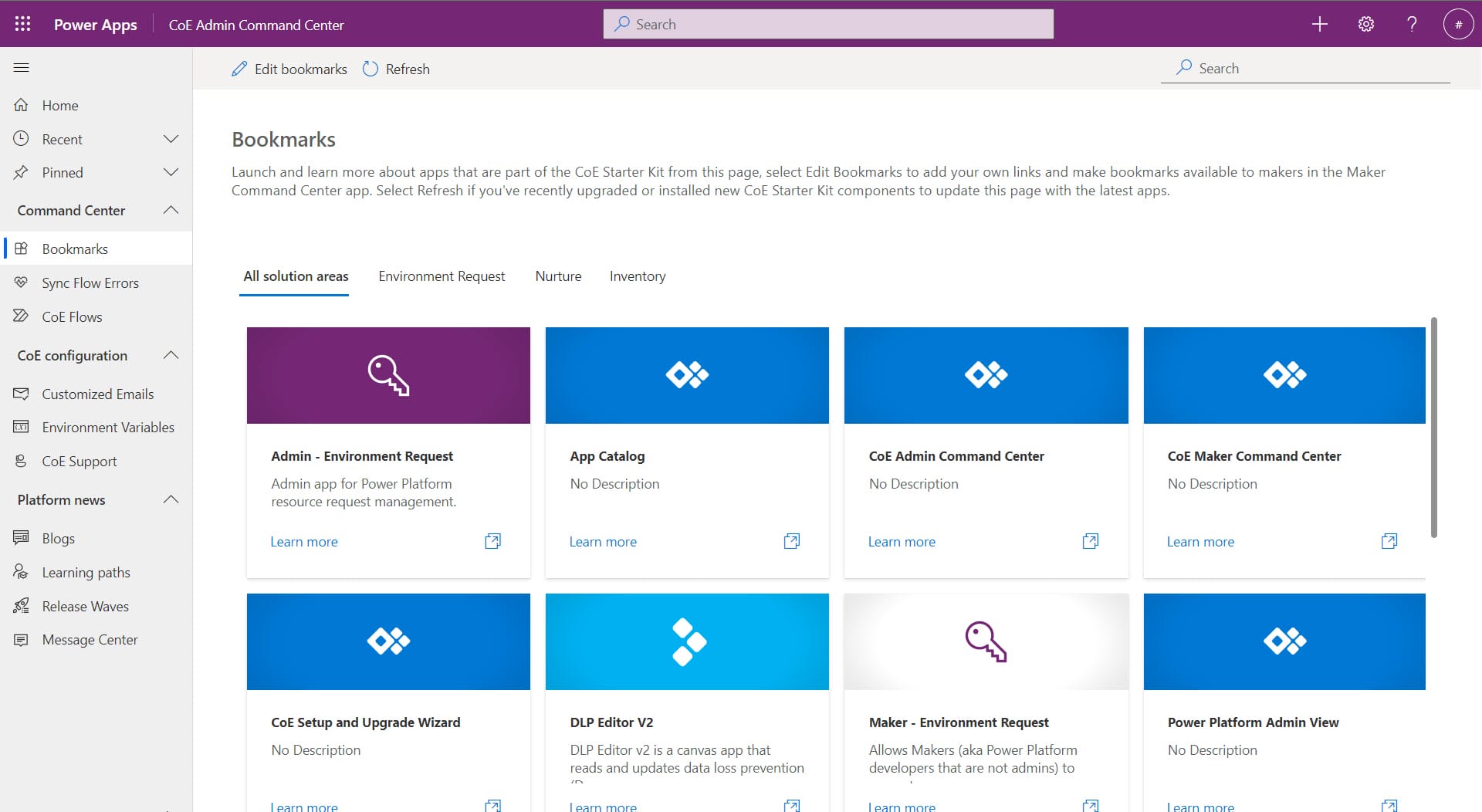Collapse the Command Center section
This screenshot has width=1482, height=812.
[x=171, y=210]
